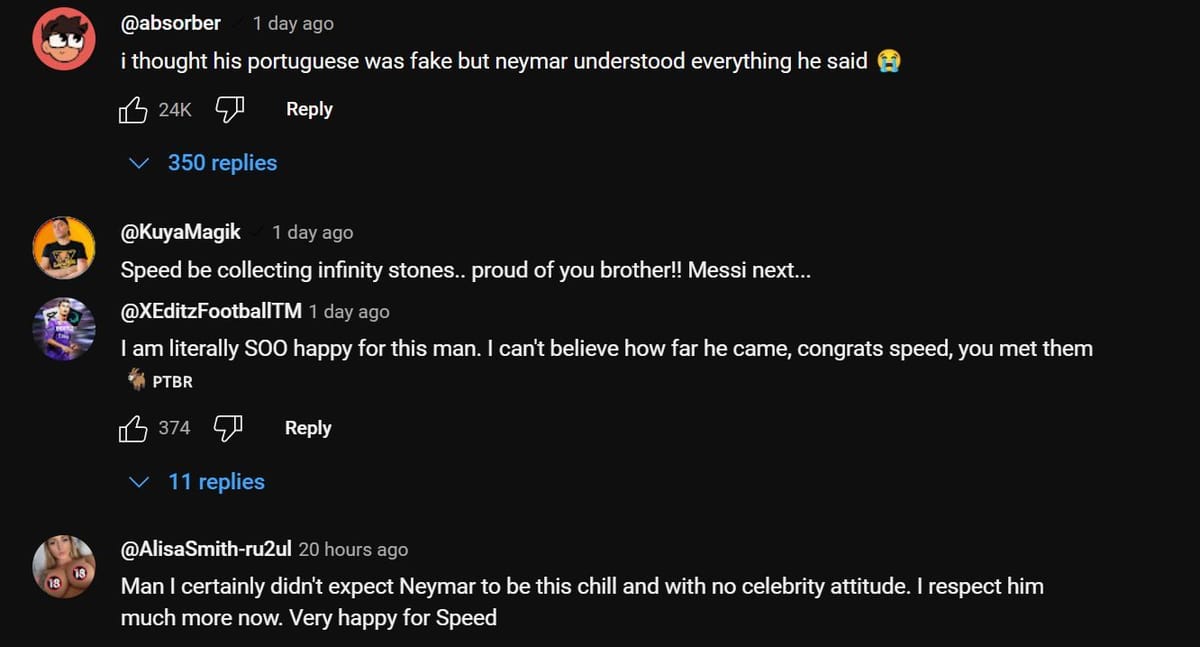
Task: Dislike @absorber's top comment
Action: (230, 108)
